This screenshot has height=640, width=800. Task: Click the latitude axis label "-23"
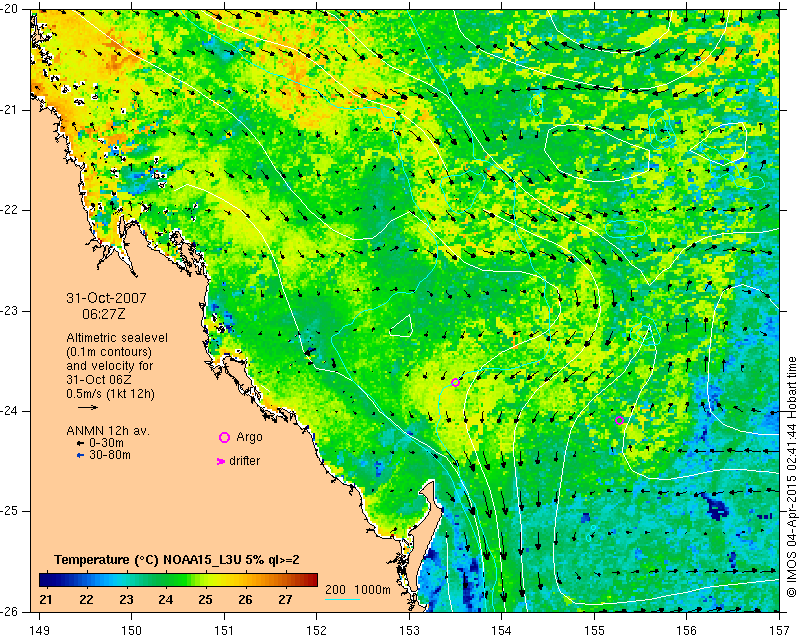11,310
